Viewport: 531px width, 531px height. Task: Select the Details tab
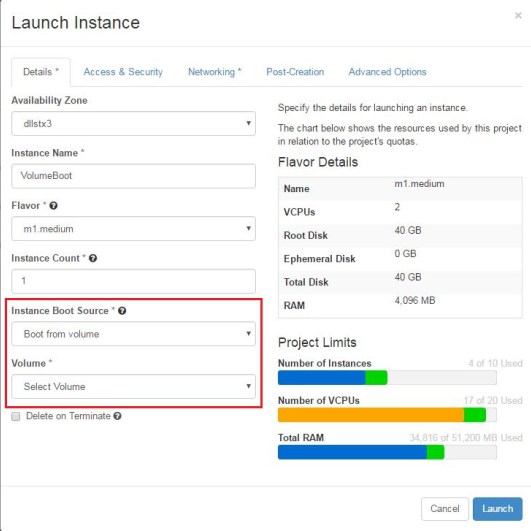pyautogui.click(x=41, y=72)
